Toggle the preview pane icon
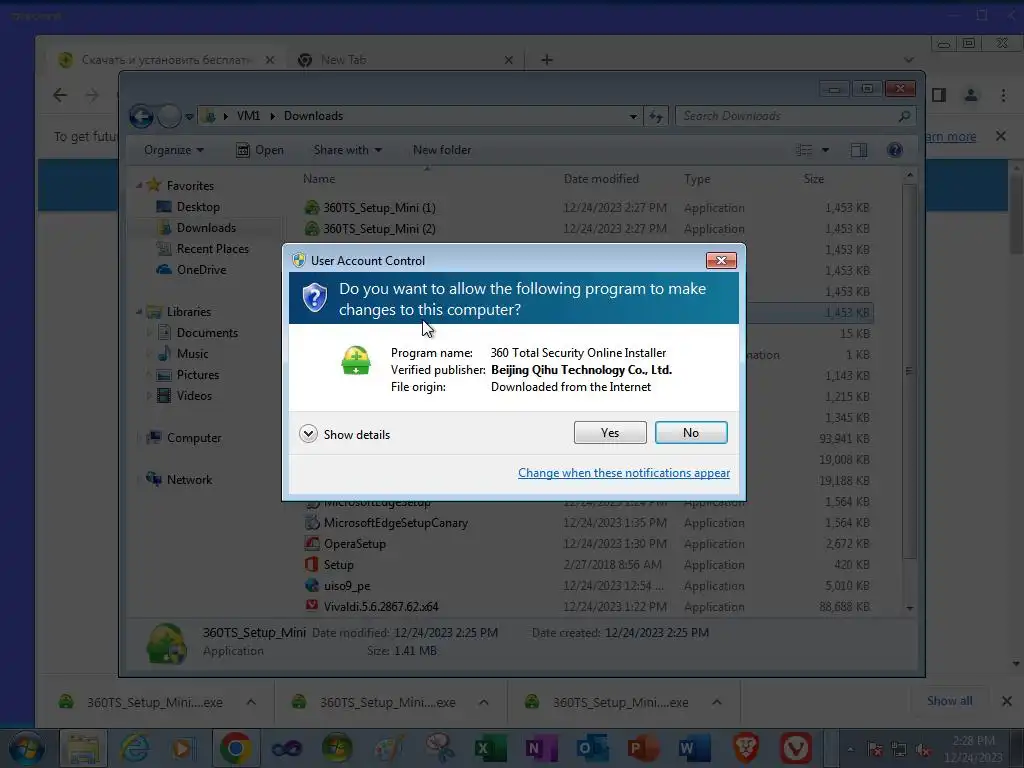This screenshot has width=1024, height=768. 859,150
